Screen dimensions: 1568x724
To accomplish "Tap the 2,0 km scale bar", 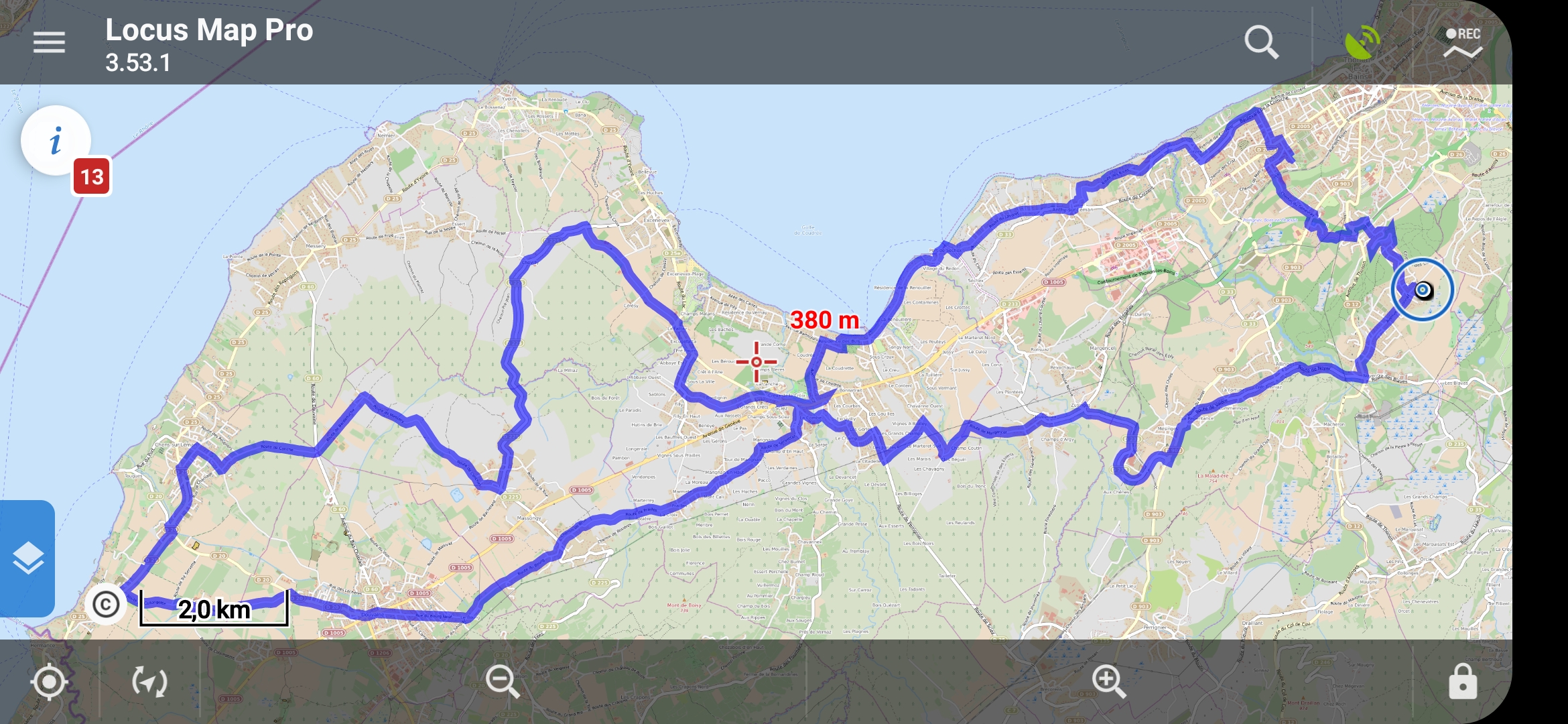I will pos(214,609).
